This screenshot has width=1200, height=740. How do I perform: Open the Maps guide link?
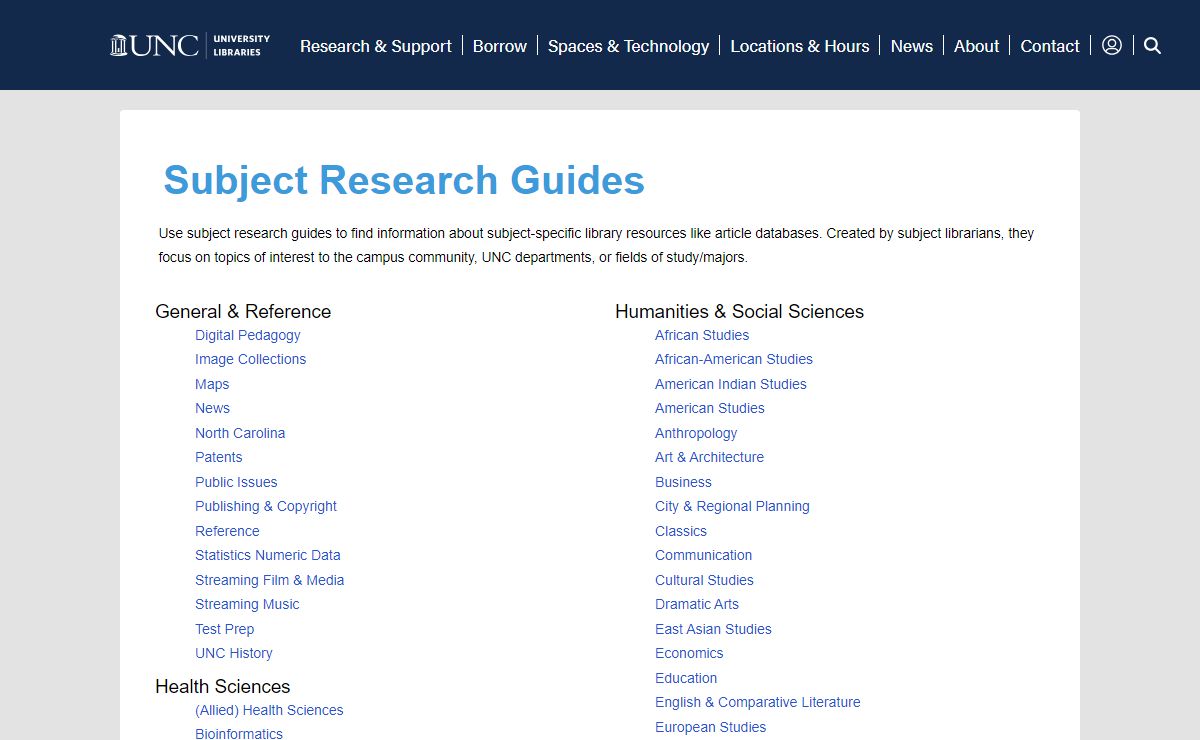[x=212, y=384]
